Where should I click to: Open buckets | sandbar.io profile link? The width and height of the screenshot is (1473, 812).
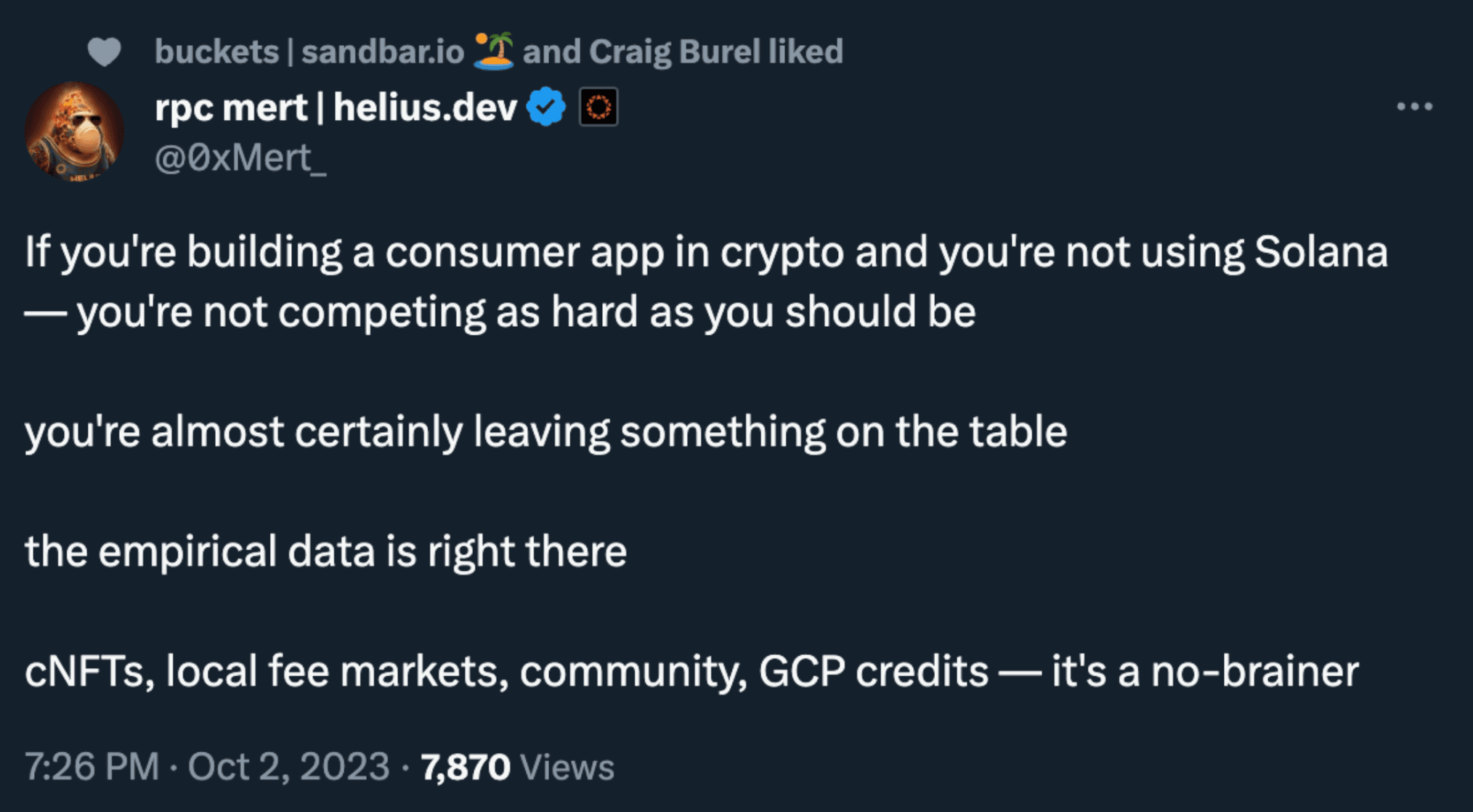[x=309, y=52]
